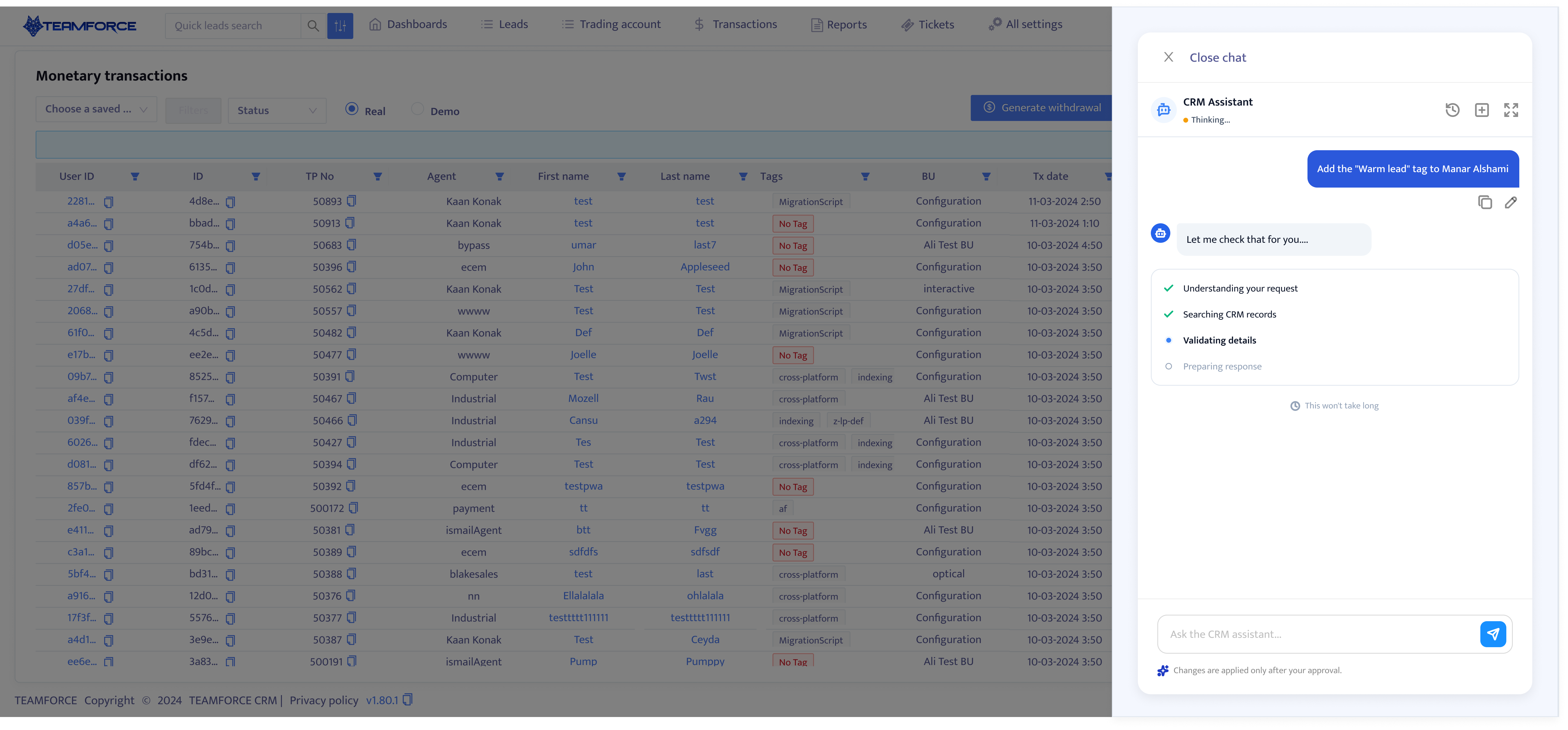Copy TP No 50893

pyautogui.click(x=351, y=201)
